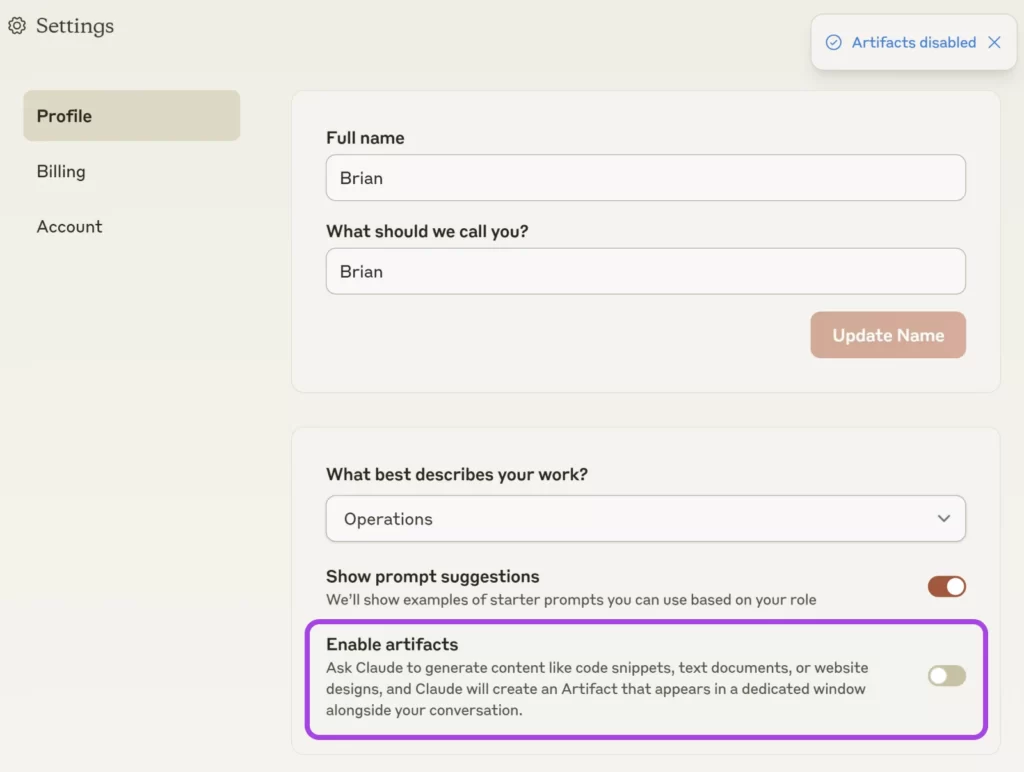Click the Settings page heading
This screenshot has width=1024, height=772.
(75, 26)
